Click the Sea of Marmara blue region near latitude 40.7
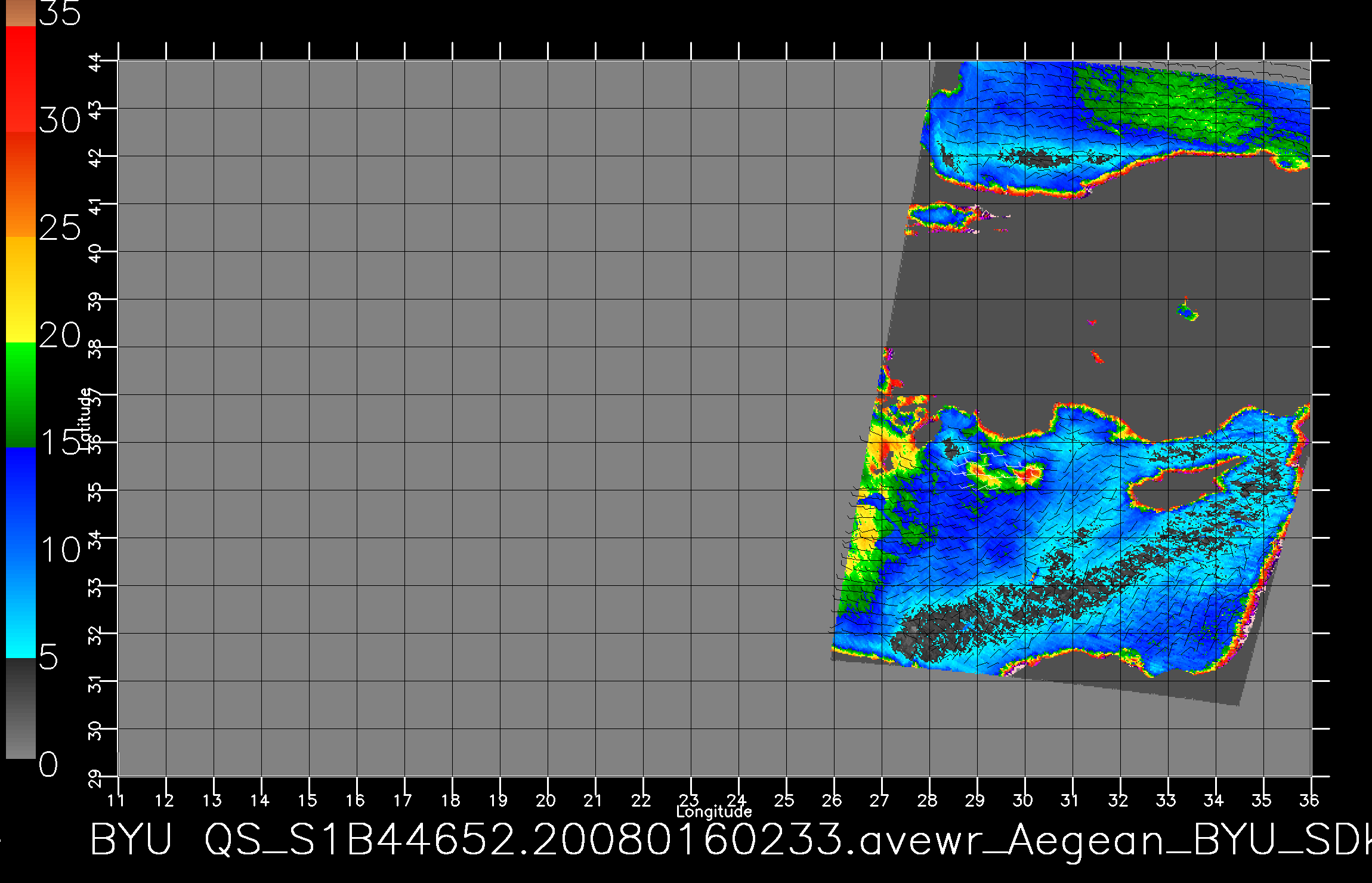1372x883 pixels. [940, 216]
